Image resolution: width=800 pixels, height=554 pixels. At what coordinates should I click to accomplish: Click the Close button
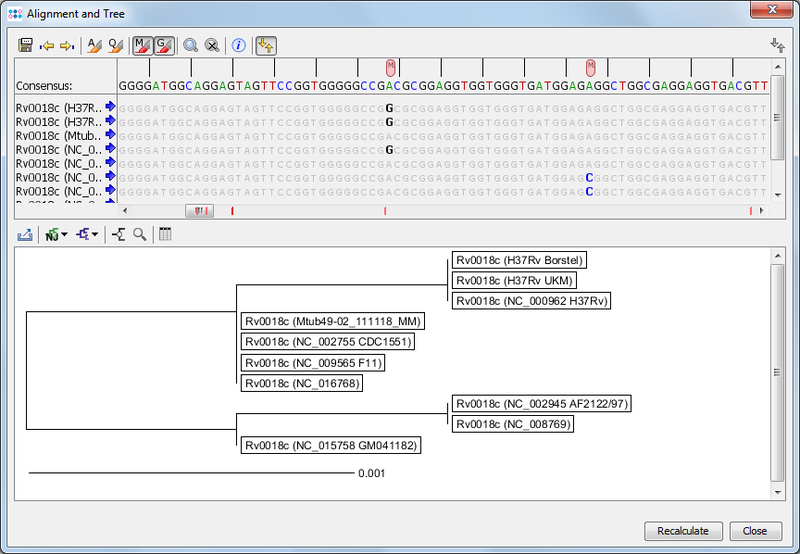[x=755, y=531]
